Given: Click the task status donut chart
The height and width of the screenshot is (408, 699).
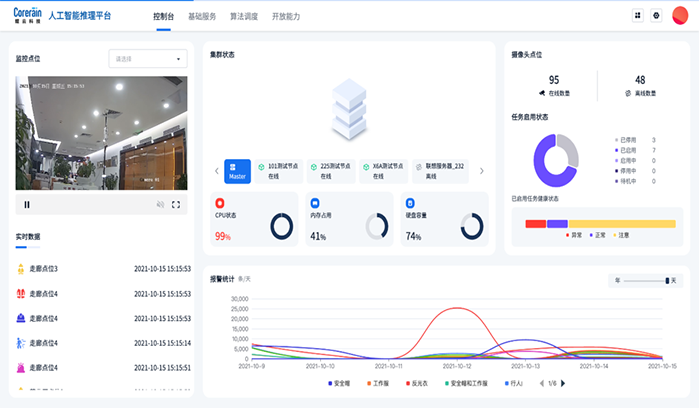Looking at the screenshot, I should (x=556, y=161).
